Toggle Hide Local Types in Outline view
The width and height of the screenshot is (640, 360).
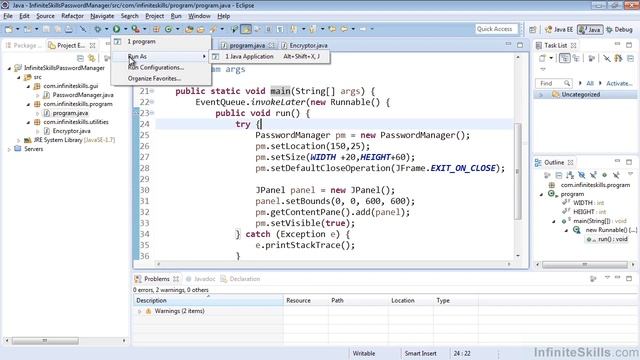point(616,175)
